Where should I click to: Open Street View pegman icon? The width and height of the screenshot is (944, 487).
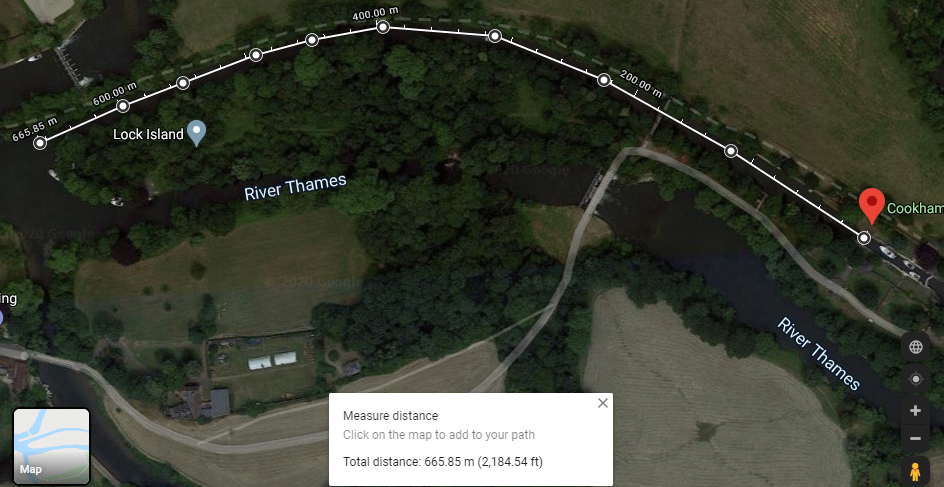(x=916, y=473)
